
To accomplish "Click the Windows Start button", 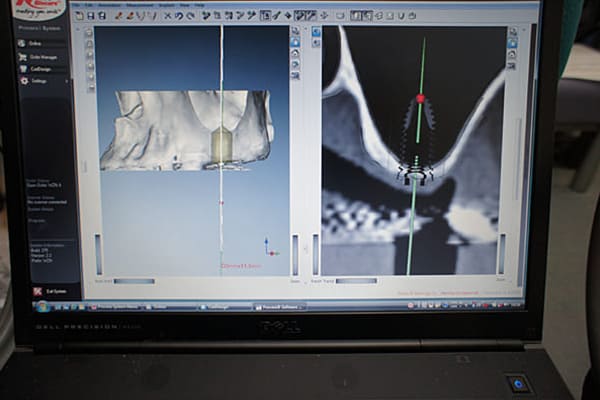I will tap(41, 307).
